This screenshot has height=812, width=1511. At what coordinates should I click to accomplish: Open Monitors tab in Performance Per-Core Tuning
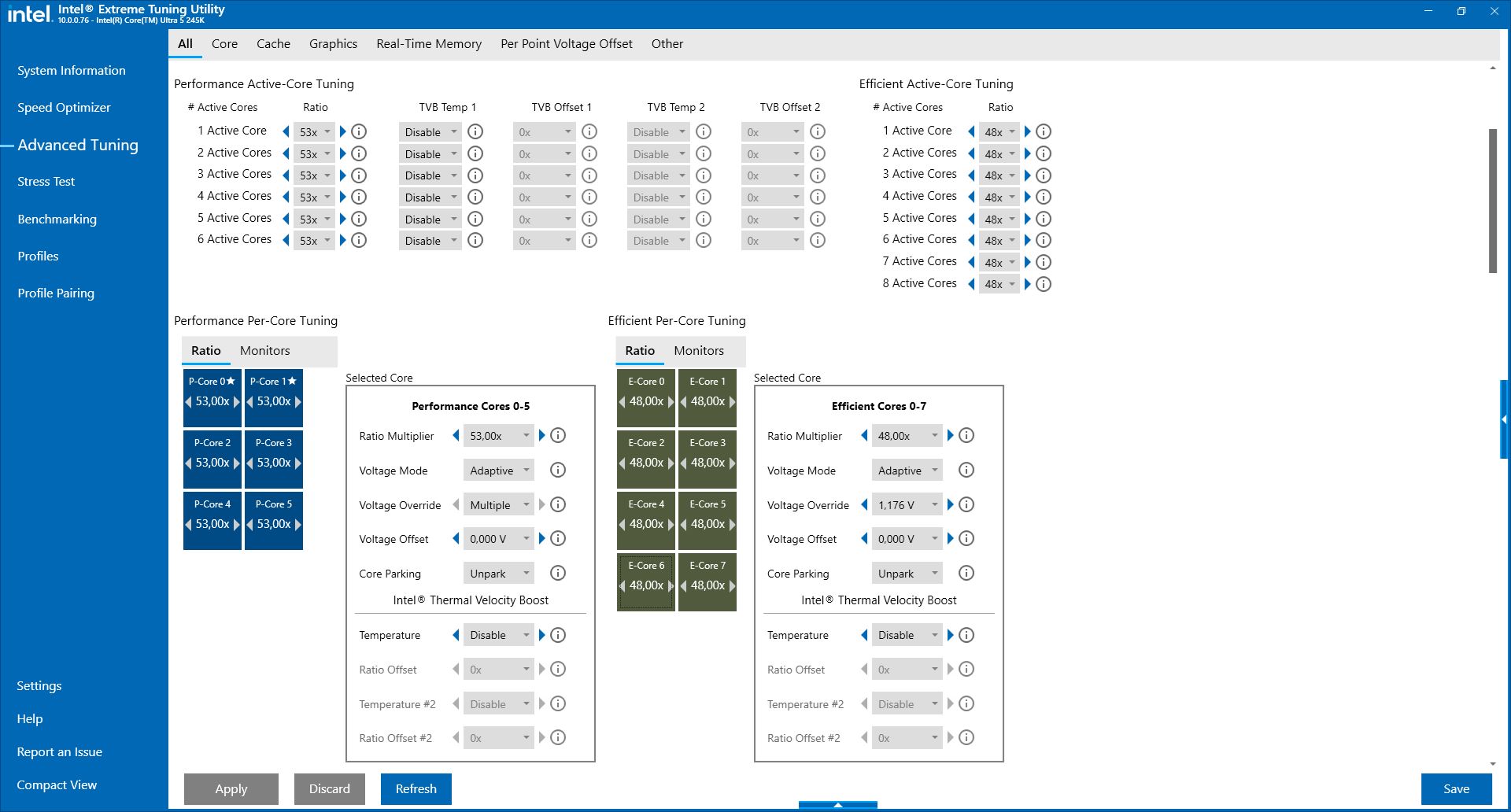pyautogui.click(x=265, y=351)
